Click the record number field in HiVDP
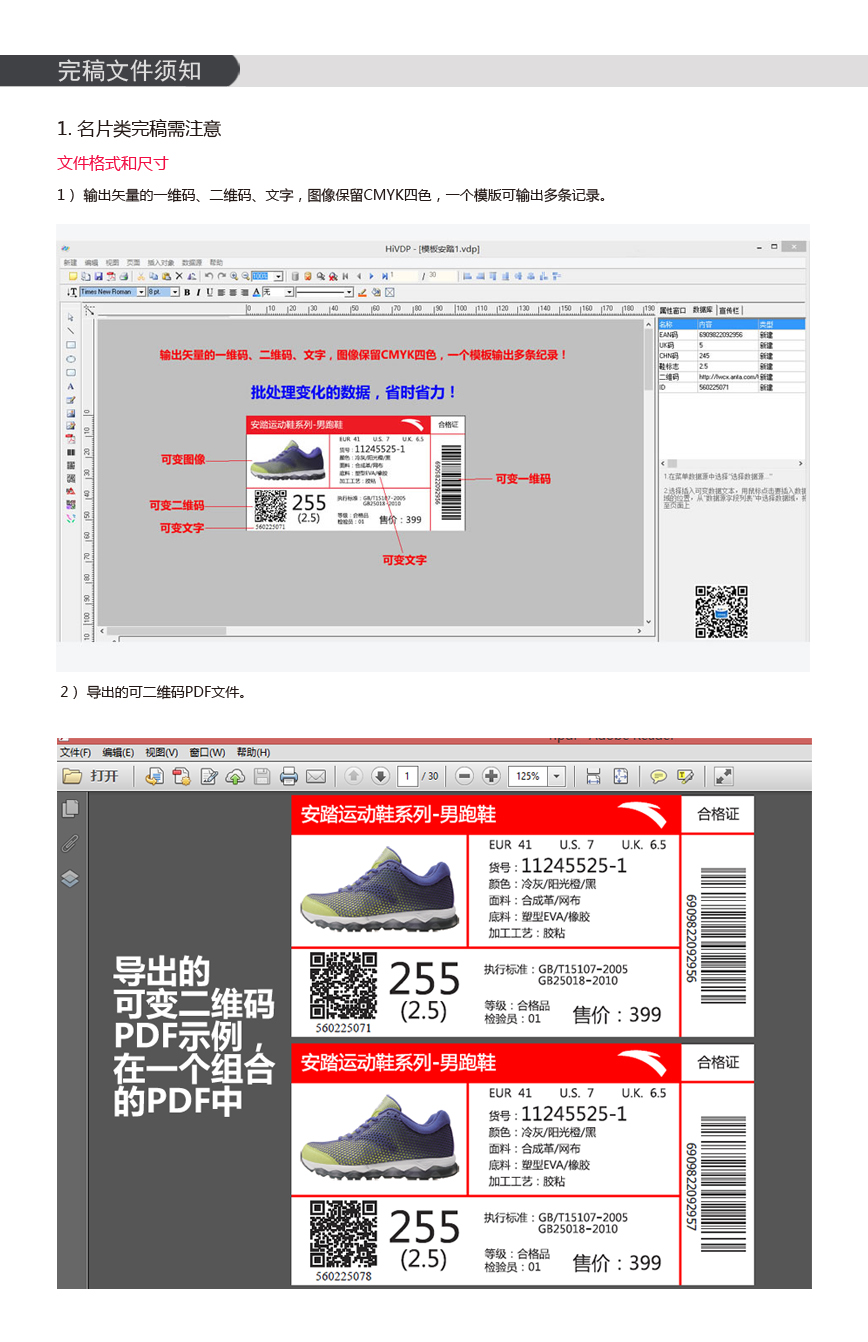The height and width of the screenshot is (1342, 868). click(x=405, y=276)
